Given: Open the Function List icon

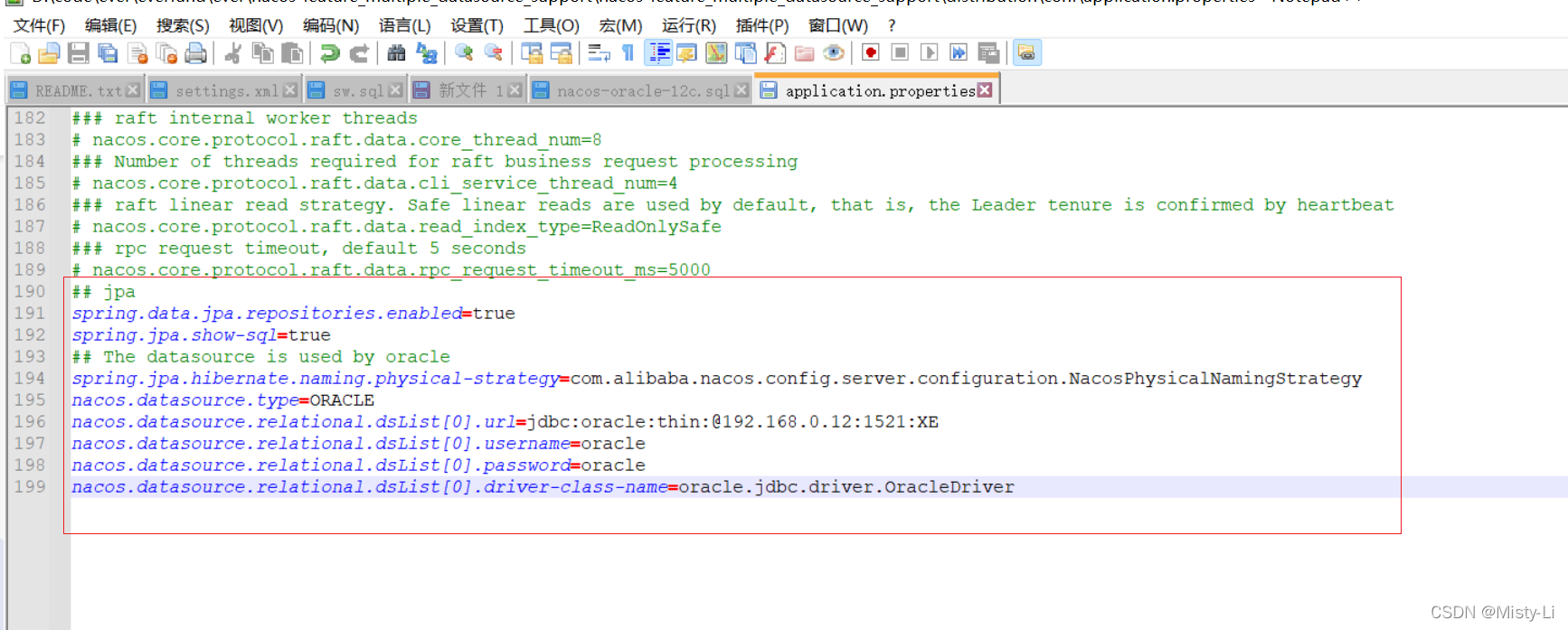Looking at the screenshot, I should point(775,53).
